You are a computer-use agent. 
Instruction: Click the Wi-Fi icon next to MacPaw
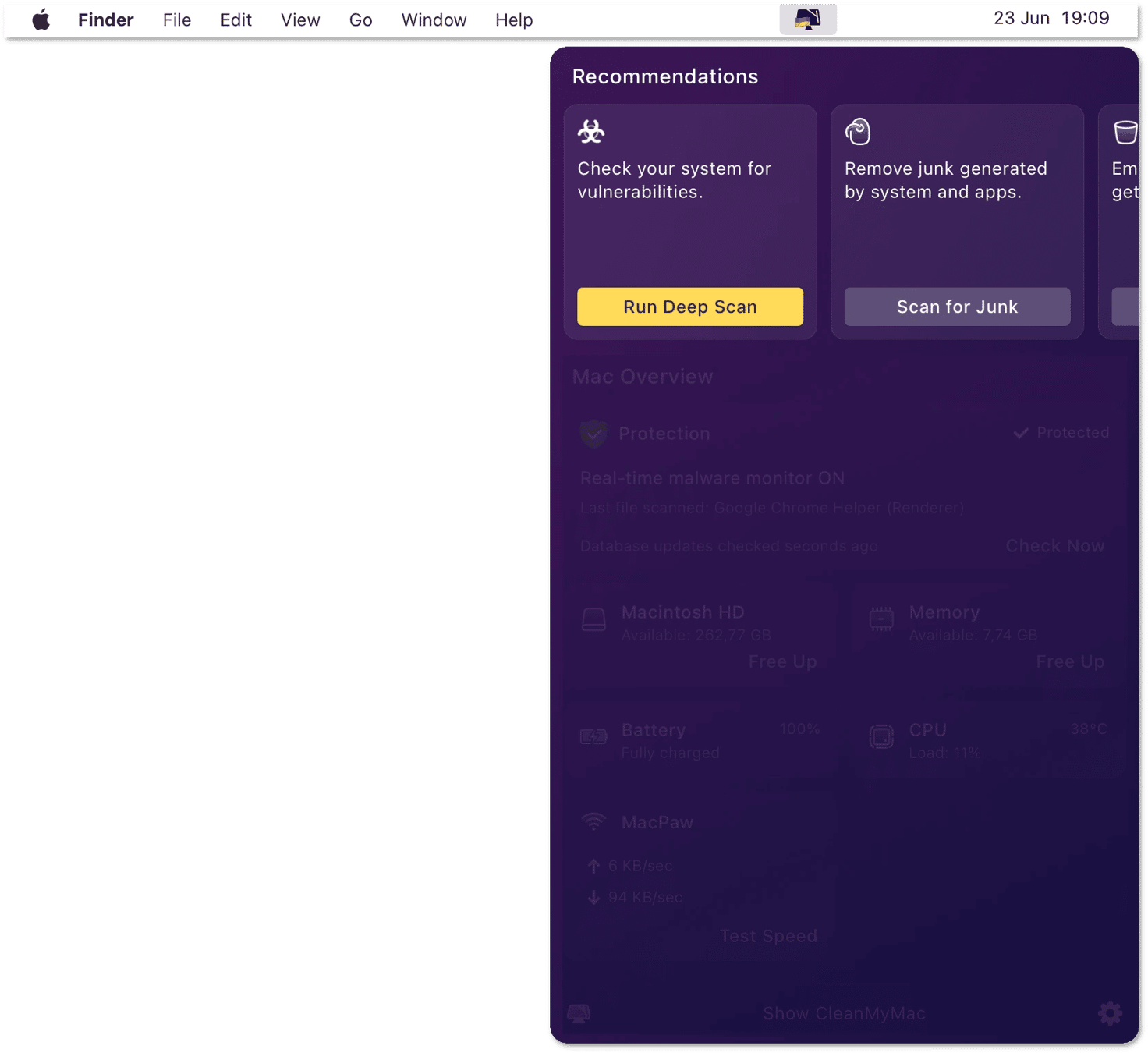tap(593, 822)
